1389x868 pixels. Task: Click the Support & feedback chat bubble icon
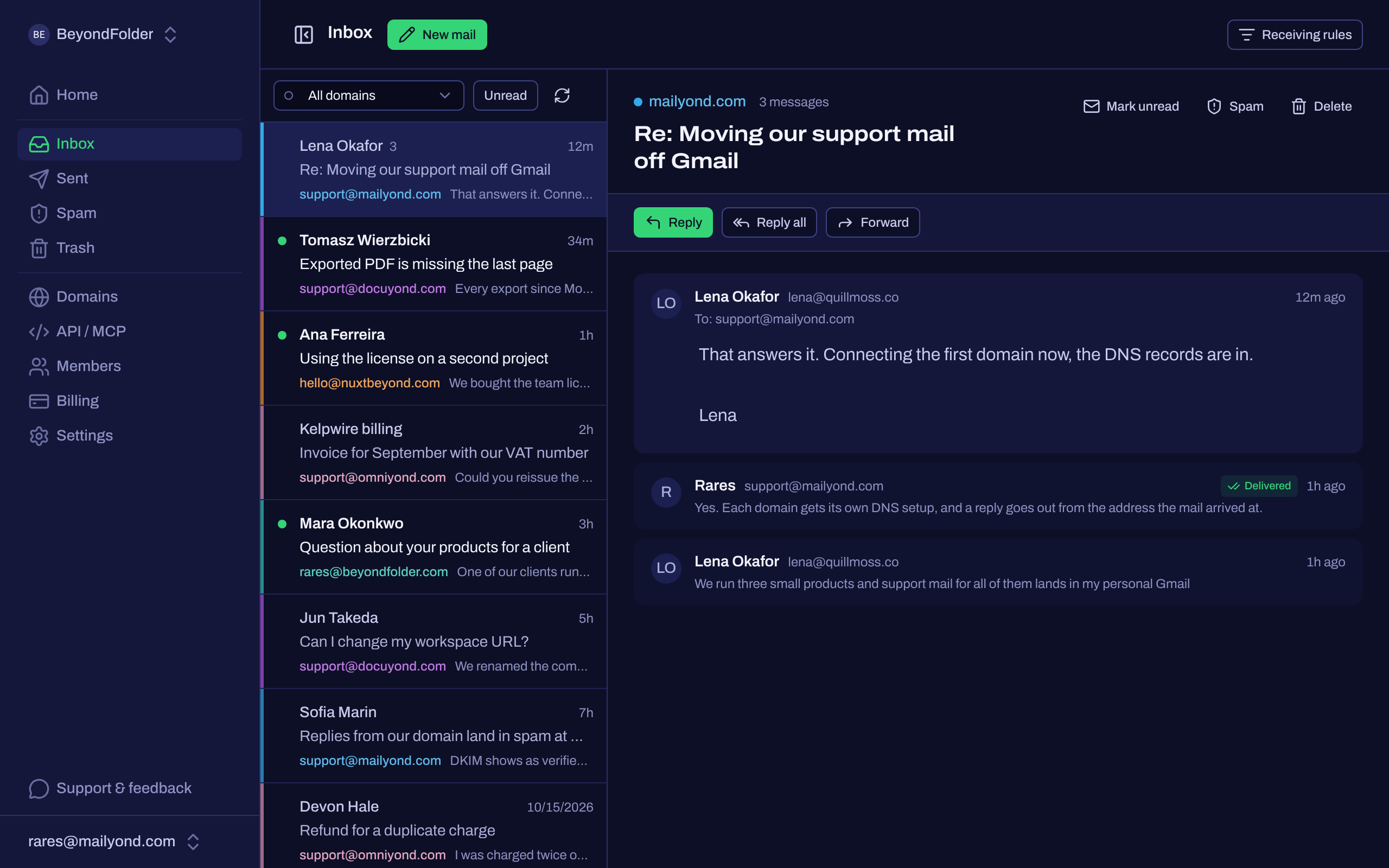tap(39, 788)
